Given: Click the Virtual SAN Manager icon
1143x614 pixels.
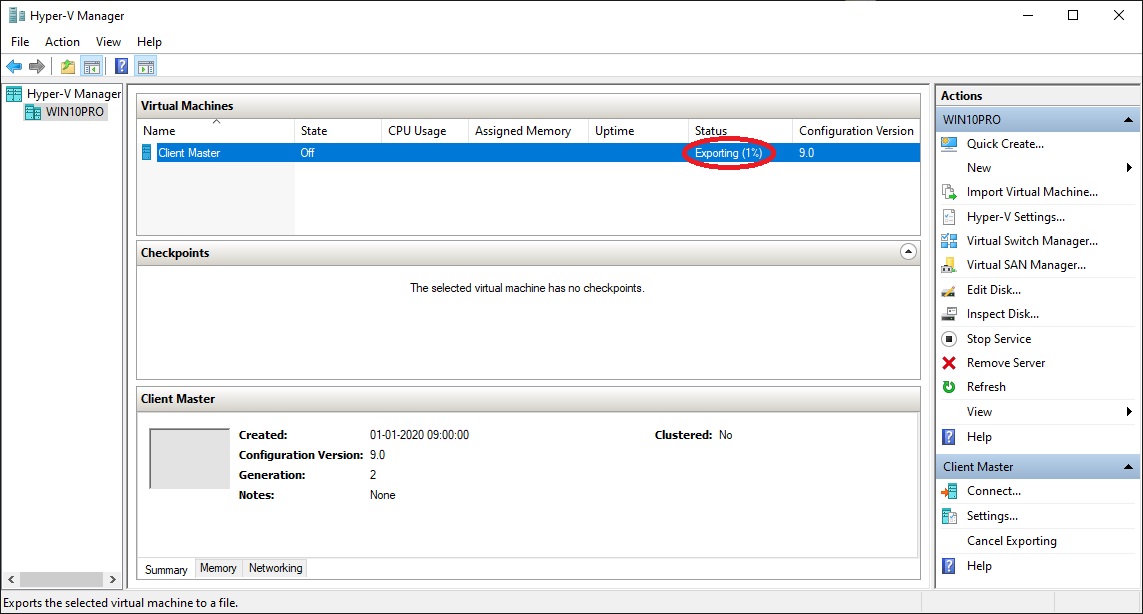Looking at the screenshot, I should point(949,265).
